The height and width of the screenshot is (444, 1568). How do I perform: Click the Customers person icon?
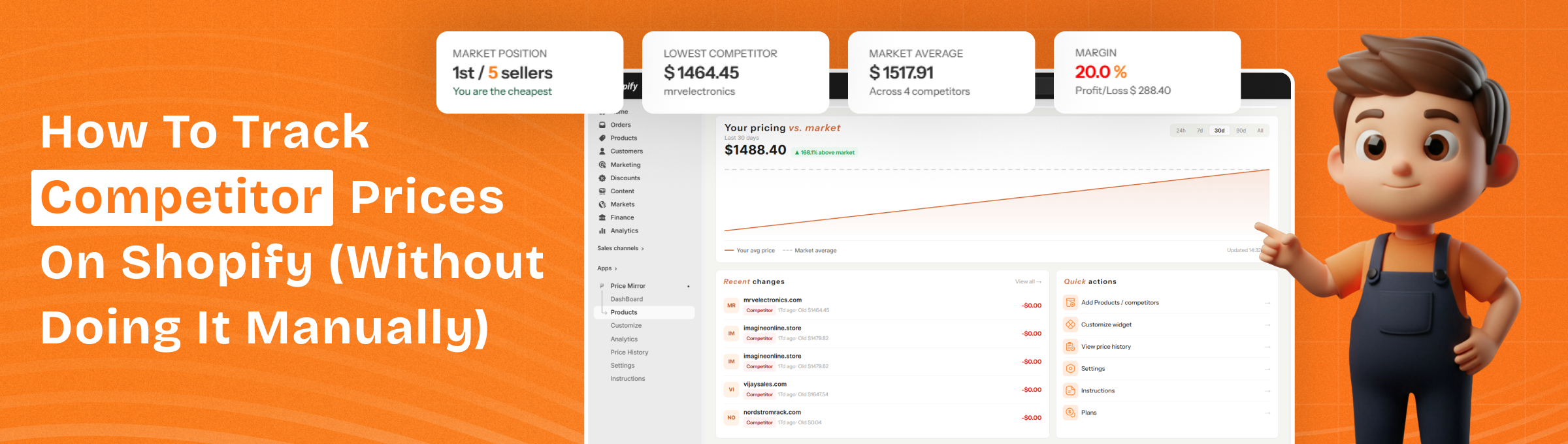(602, 151)
